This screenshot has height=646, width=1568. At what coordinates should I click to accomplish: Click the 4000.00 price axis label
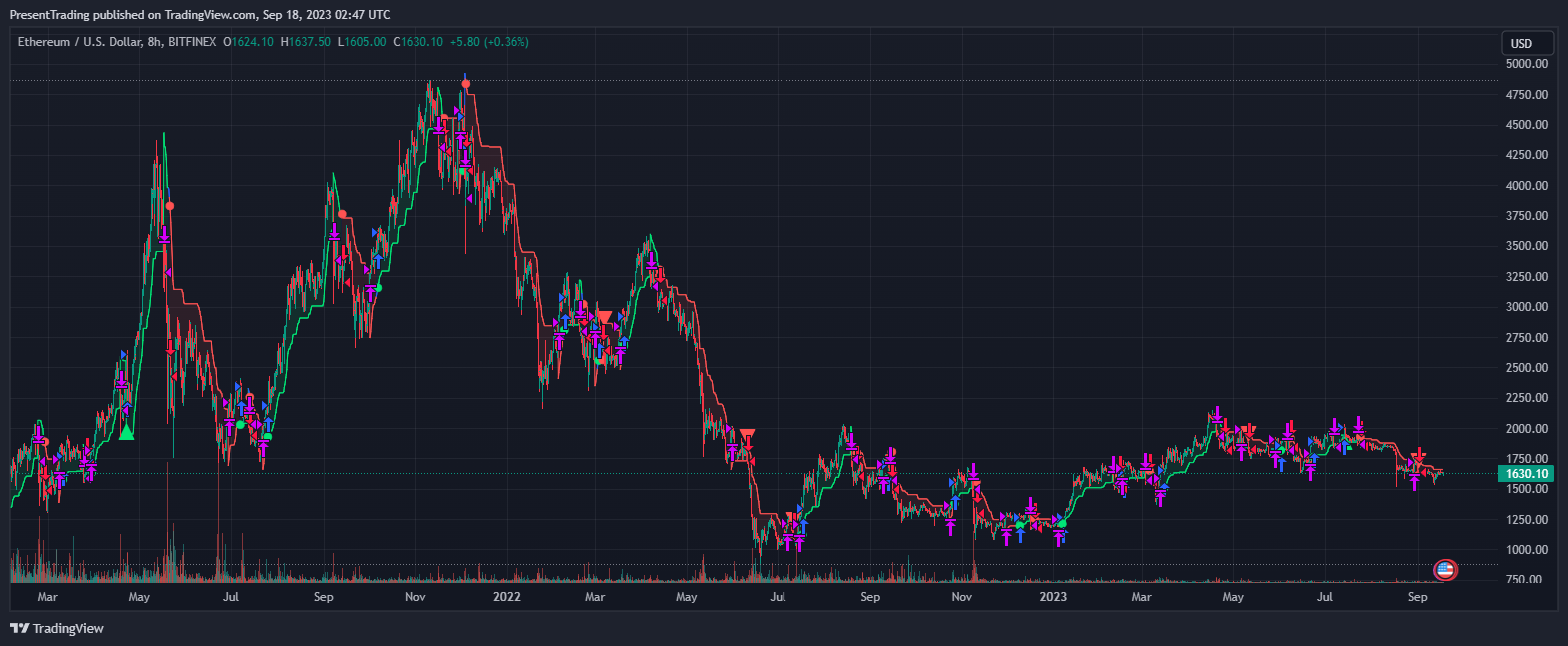pyautogui.click(x=1526, y=186)
